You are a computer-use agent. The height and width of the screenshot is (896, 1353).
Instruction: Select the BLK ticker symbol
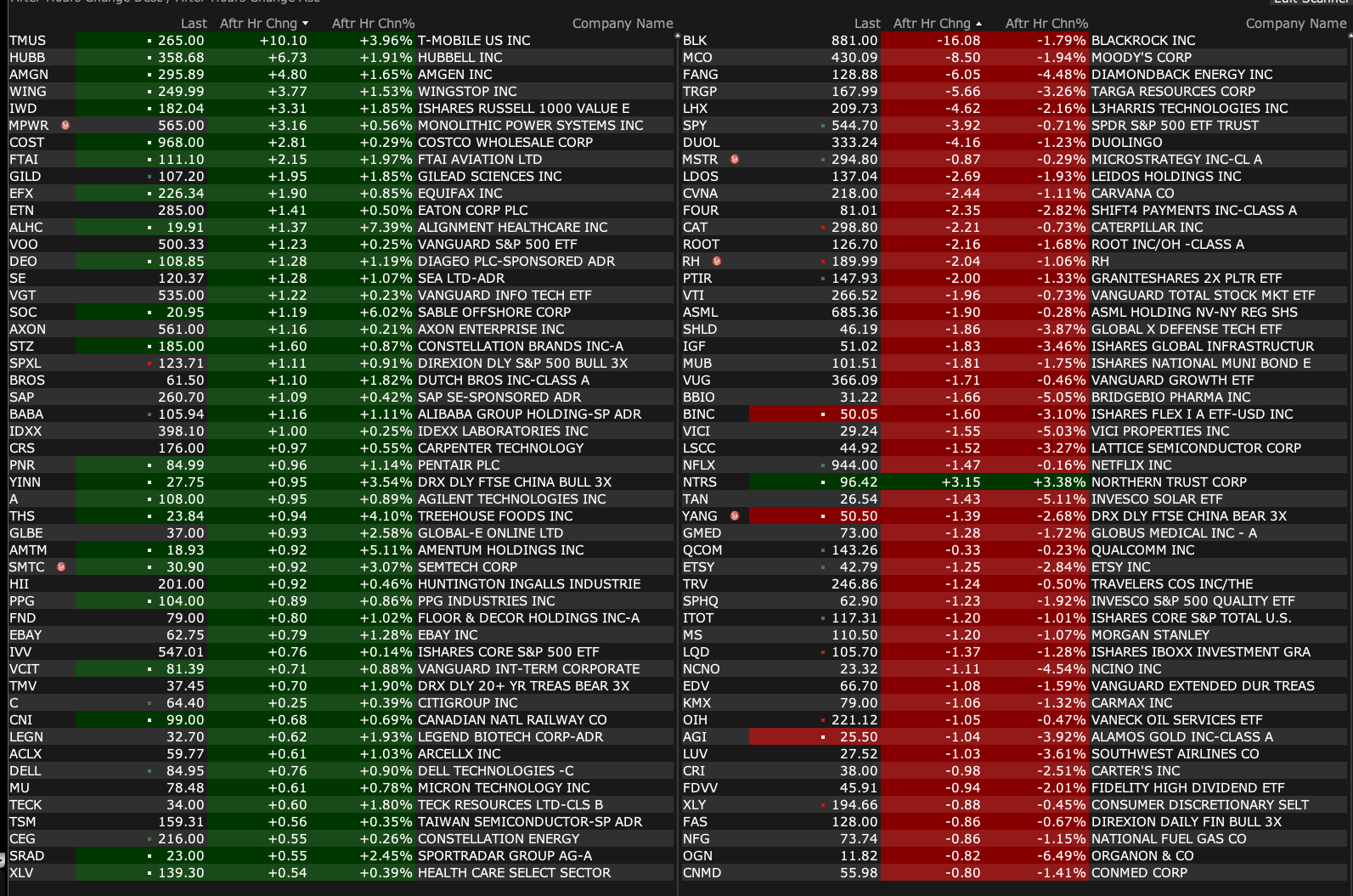695,41
